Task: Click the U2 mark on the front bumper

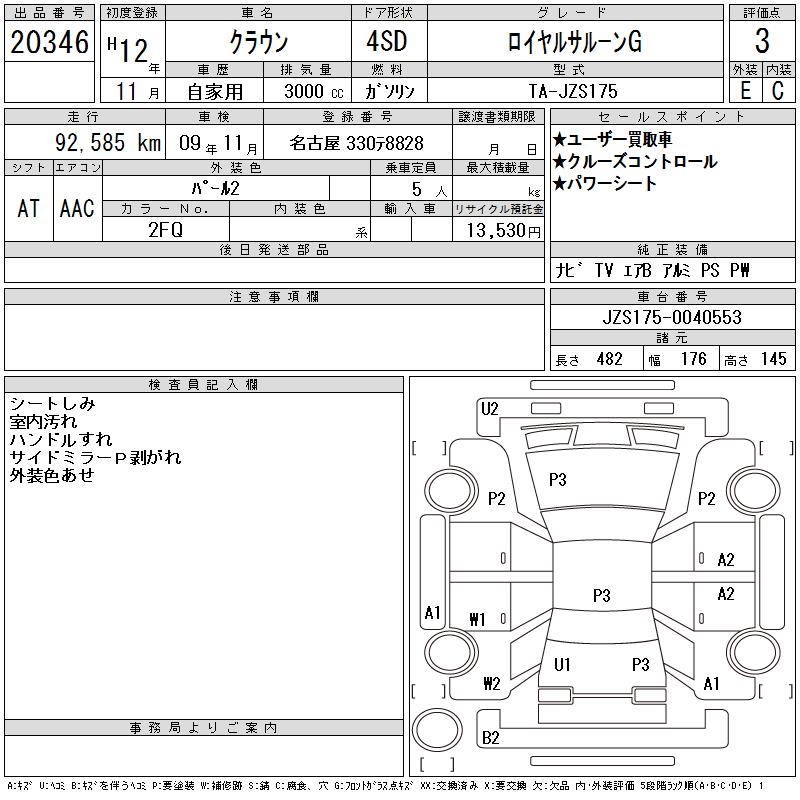Action: click(489, 408)
